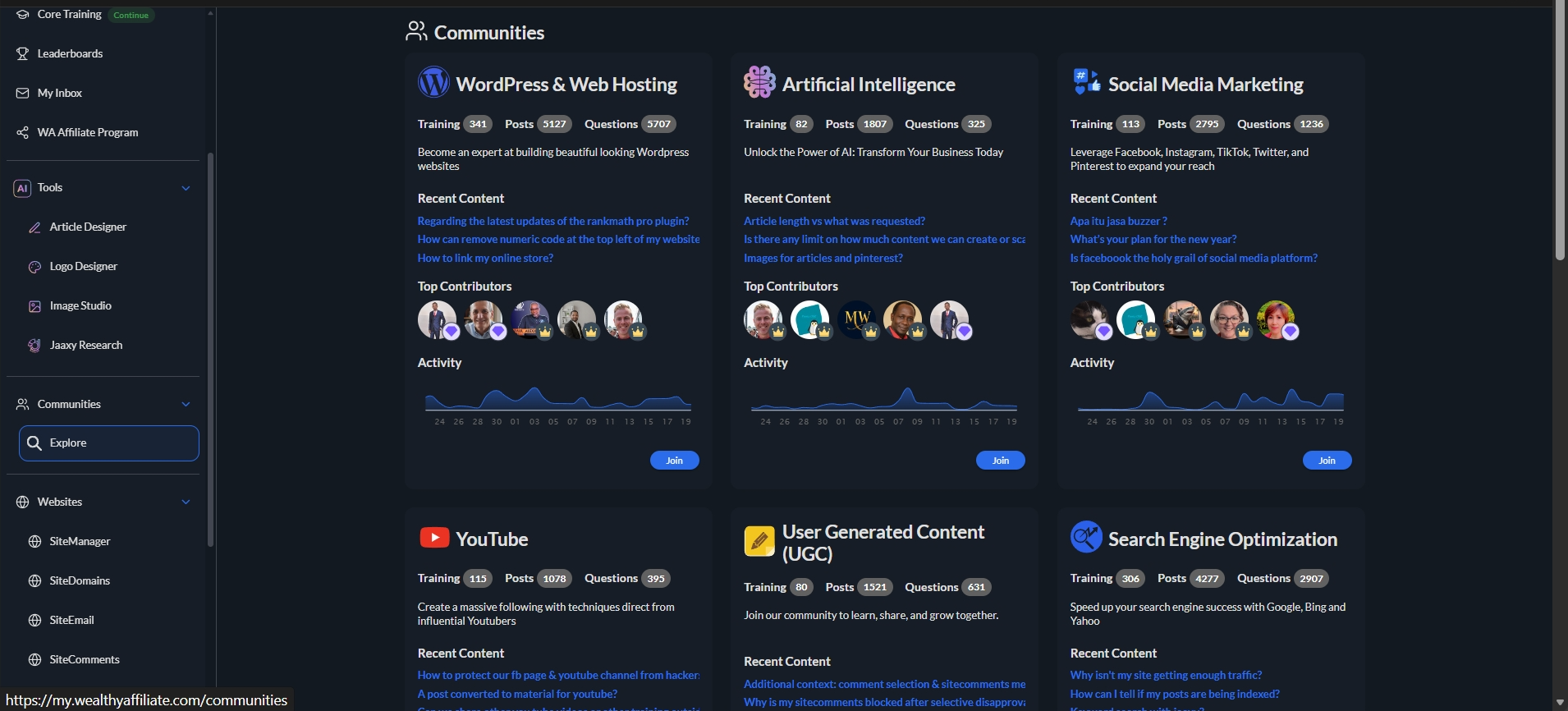Click the sidebar scrollbar thumb

click(x=210, y=350)
